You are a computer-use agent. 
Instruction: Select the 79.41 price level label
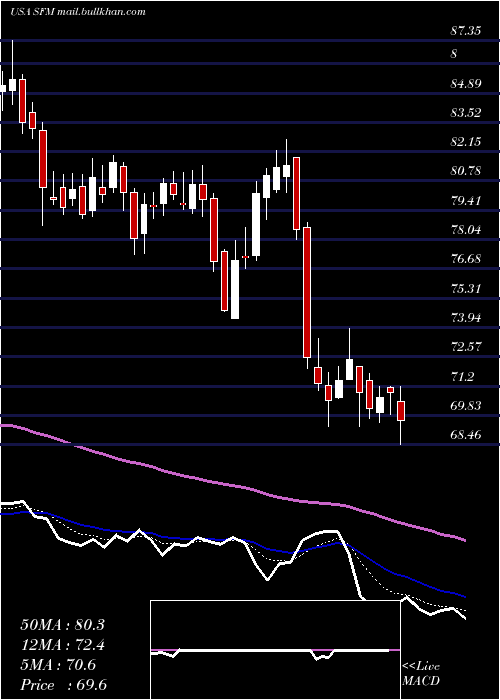[x=466, y=200]
